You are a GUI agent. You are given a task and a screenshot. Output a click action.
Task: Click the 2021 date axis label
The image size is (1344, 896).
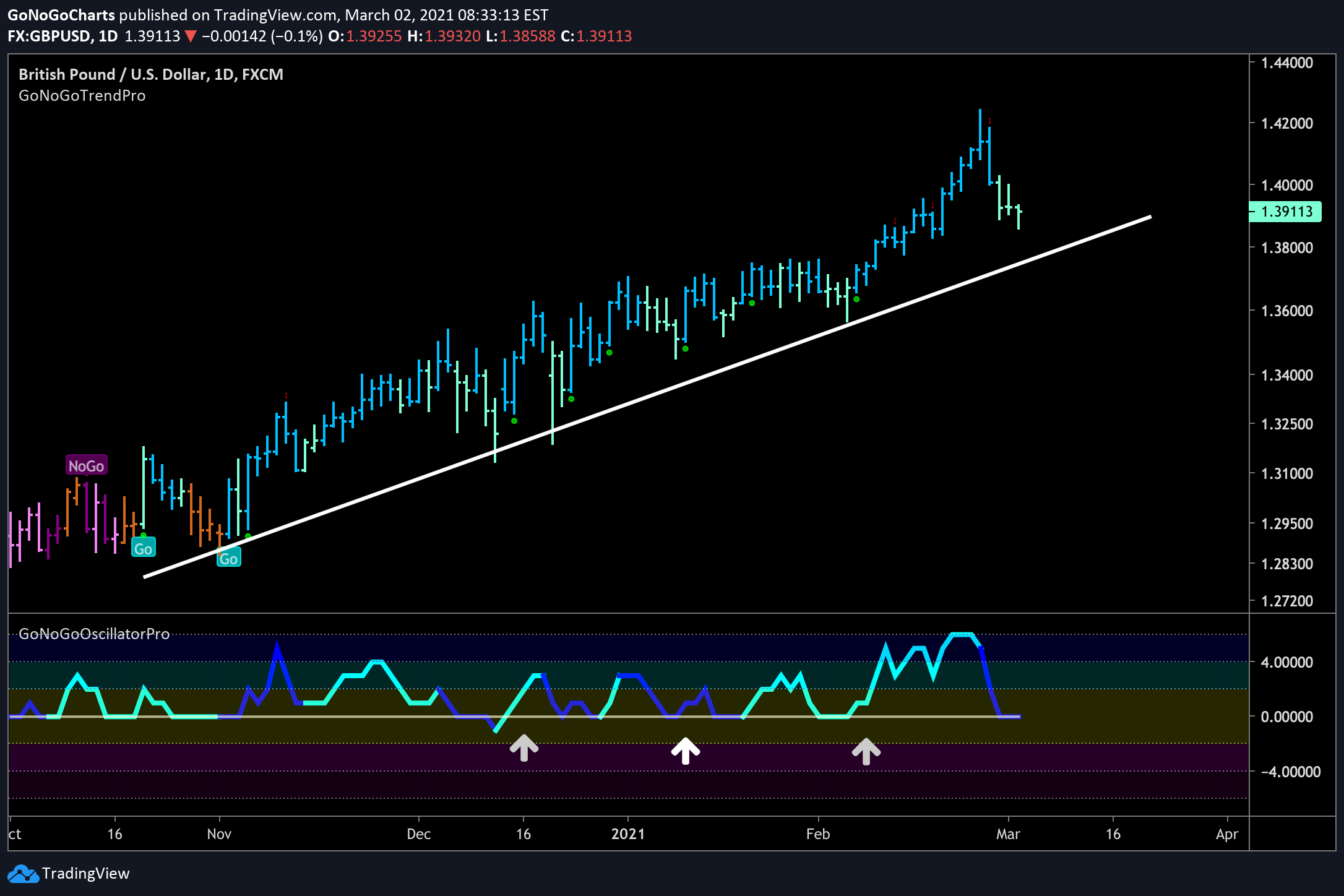628,834
